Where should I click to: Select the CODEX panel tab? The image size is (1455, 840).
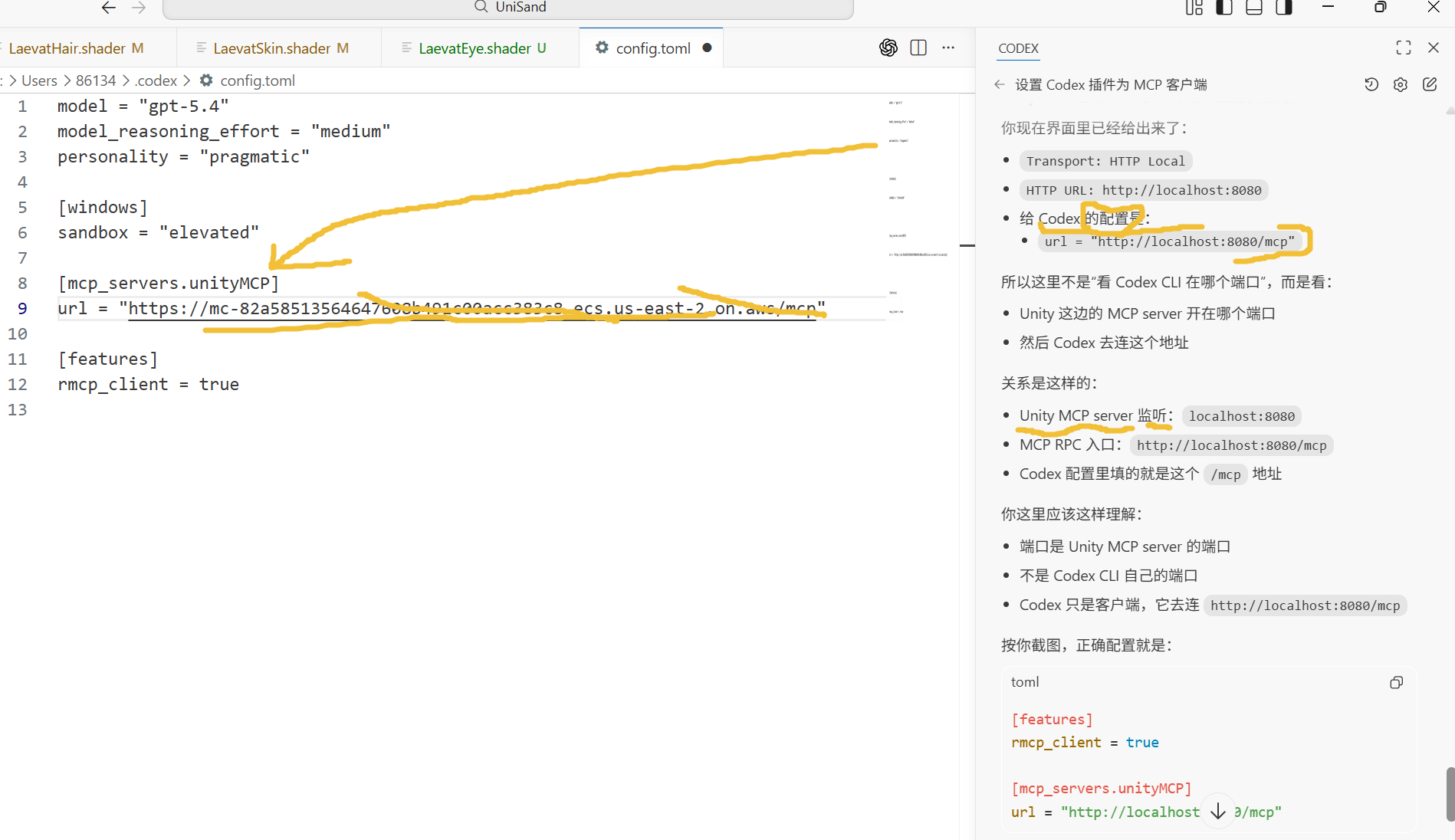click(1018, 48)
